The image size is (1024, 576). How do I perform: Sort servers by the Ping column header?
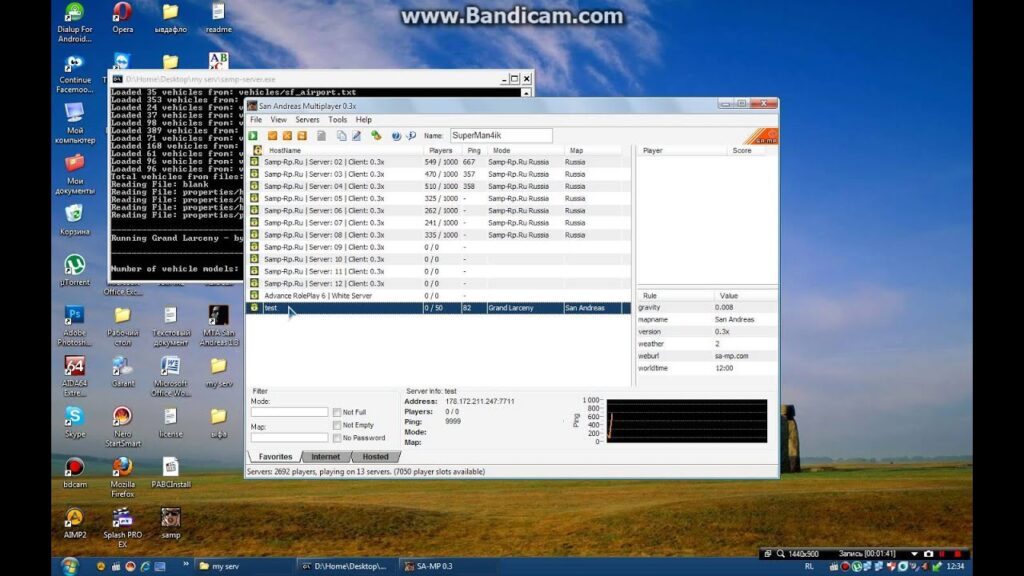pyautogui.click(x=475, y=150)
